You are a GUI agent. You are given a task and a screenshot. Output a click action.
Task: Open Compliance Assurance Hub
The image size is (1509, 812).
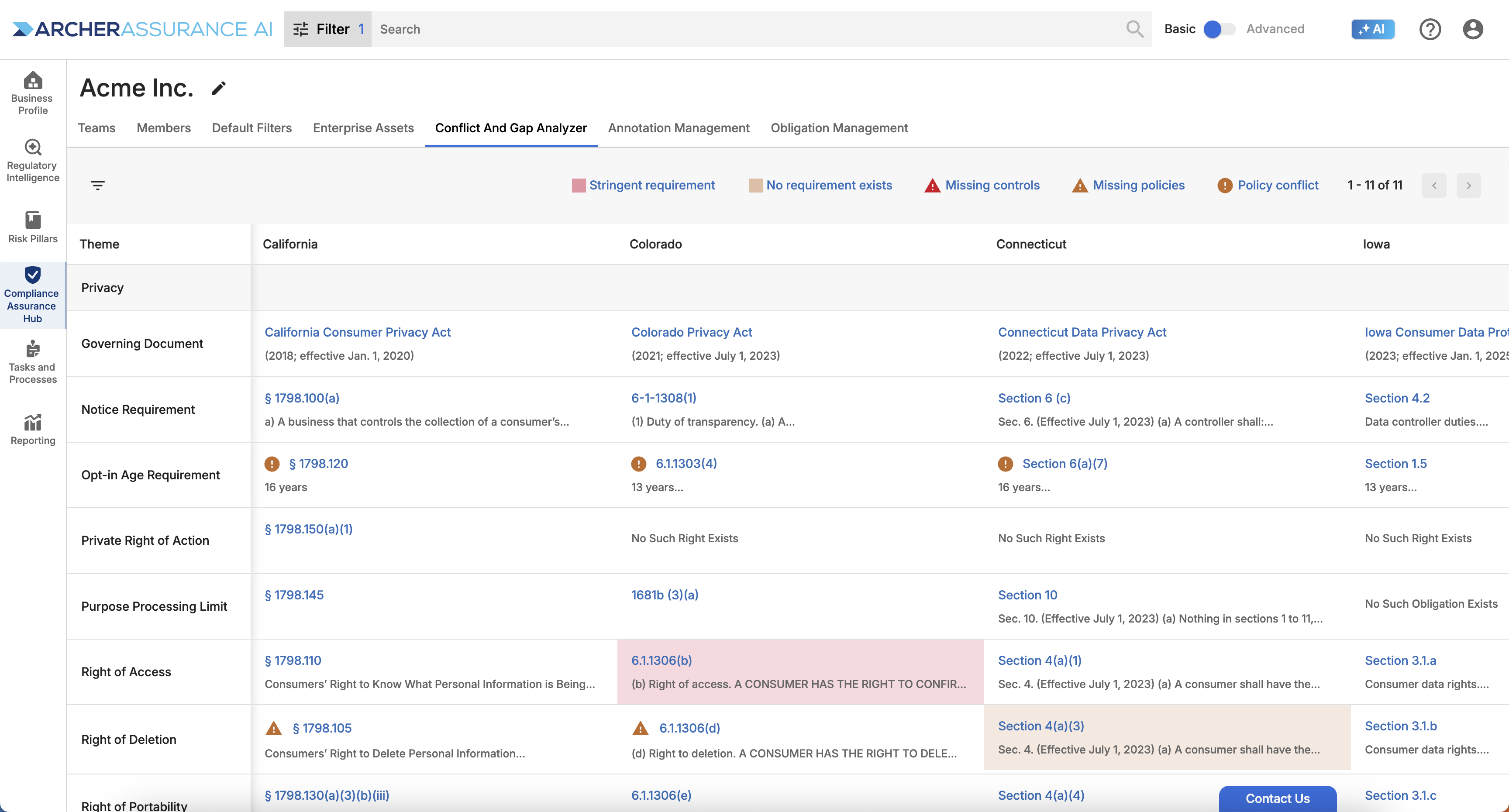tap(33, 295)
